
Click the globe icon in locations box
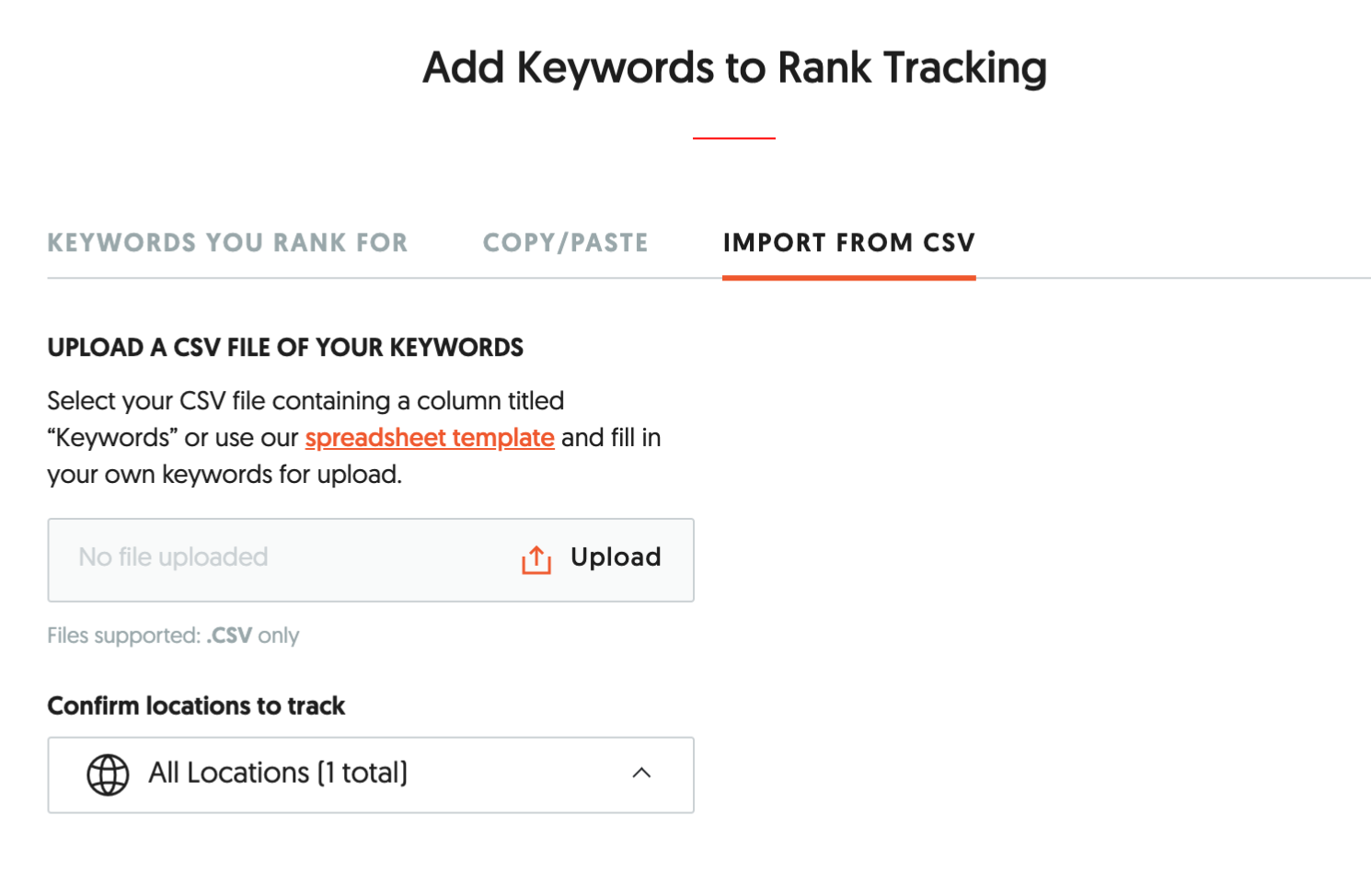(108, 775)
